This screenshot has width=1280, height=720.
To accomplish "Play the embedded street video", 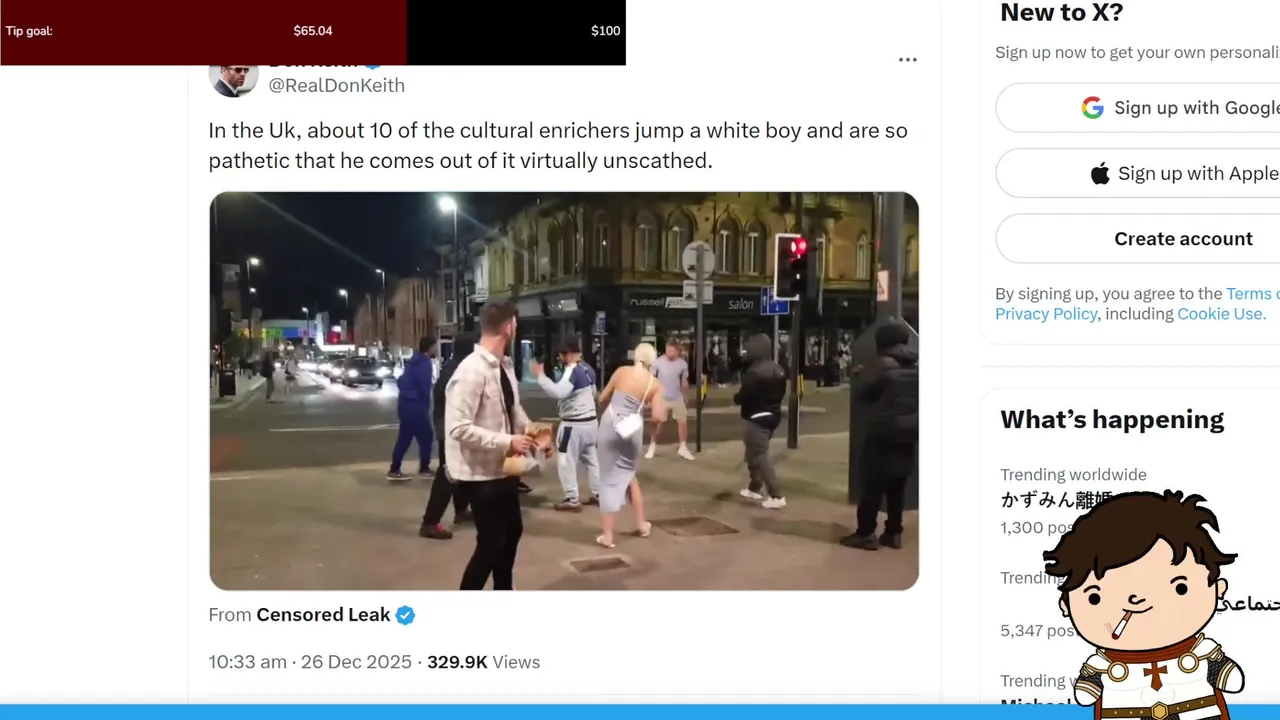I will (564, 391).
